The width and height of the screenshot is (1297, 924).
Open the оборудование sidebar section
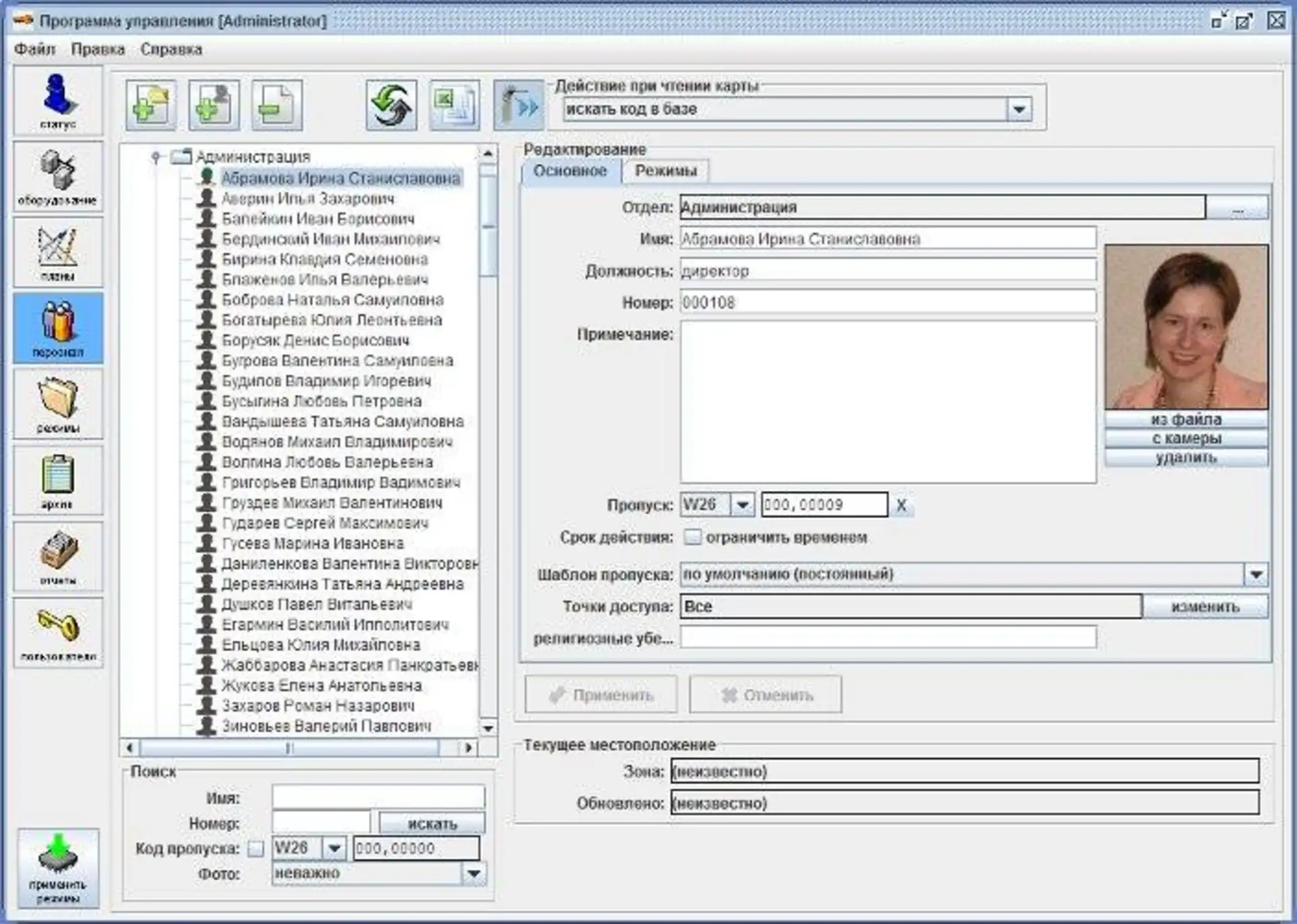[x=58, y=176]
